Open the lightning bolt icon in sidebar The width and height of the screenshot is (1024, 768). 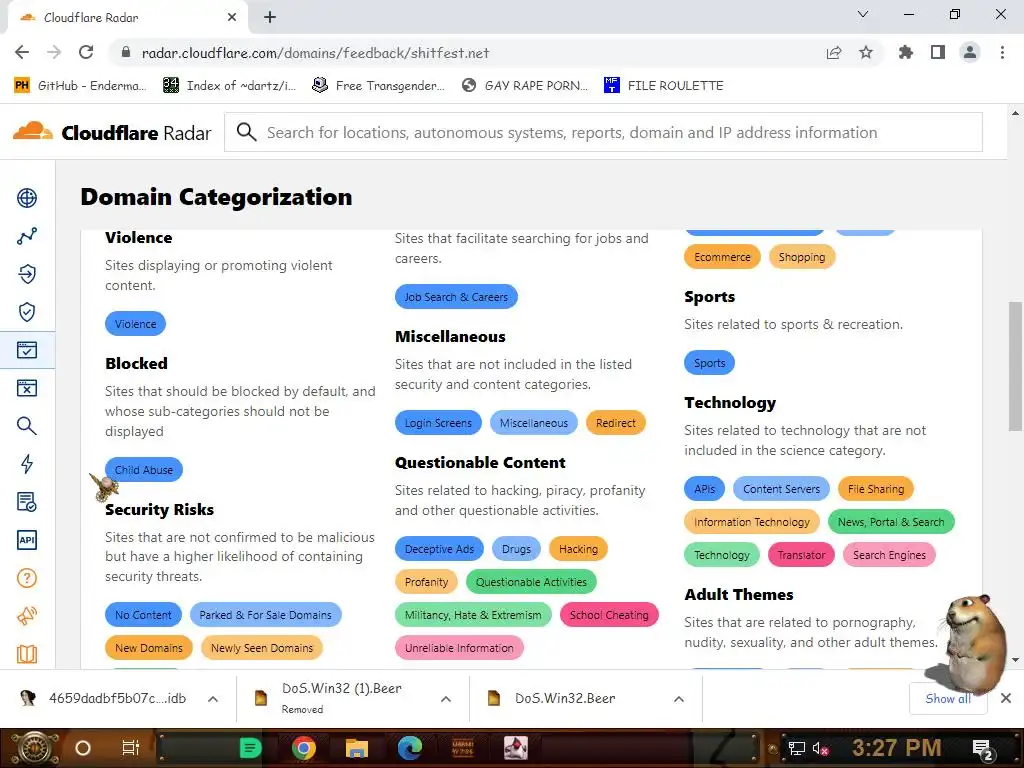tap(27, 464)
